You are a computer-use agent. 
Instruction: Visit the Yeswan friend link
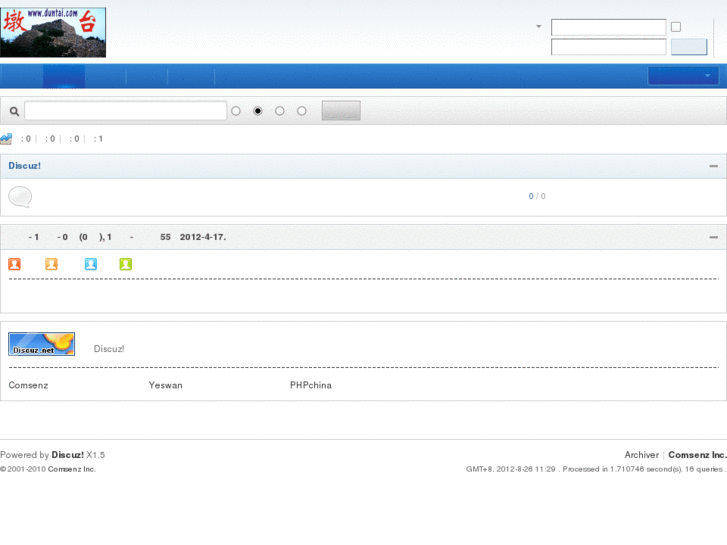[x=166, y=385]
